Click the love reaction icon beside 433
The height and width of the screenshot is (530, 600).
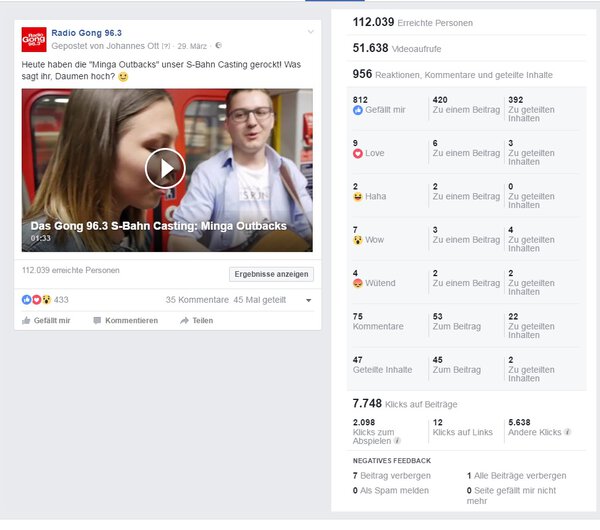(36, 300)
